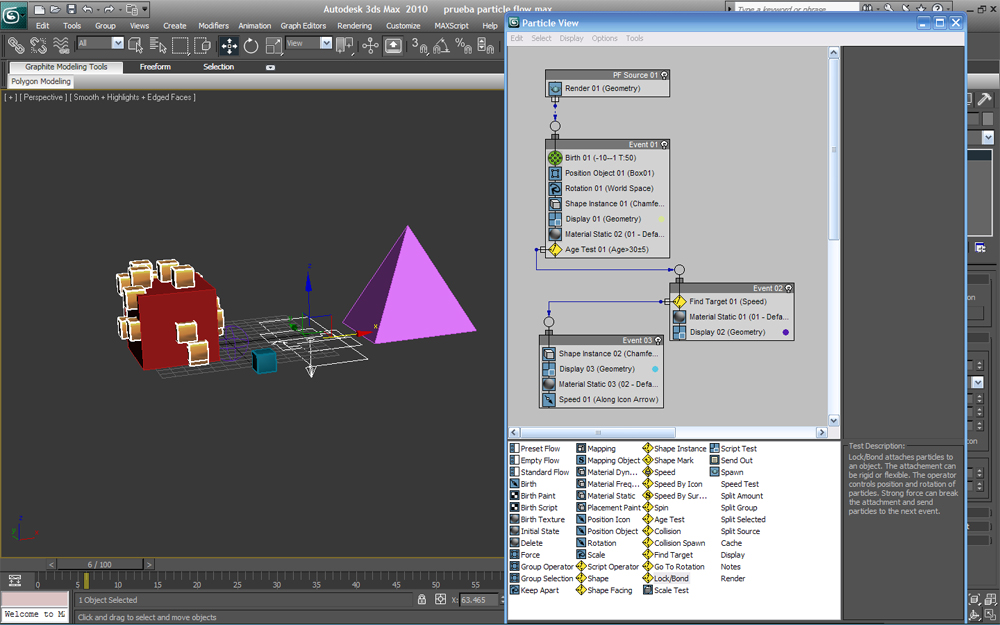Toggle Spinner Snap button
This screenshot has height=625, width=1000.
point(486,45)
